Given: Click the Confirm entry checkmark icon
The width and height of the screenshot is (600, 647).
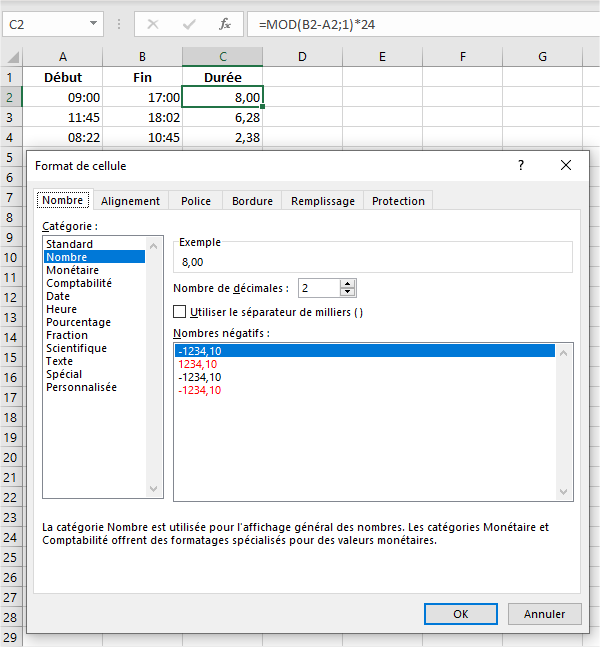Looking at the screenshot, I should [189, 24].
